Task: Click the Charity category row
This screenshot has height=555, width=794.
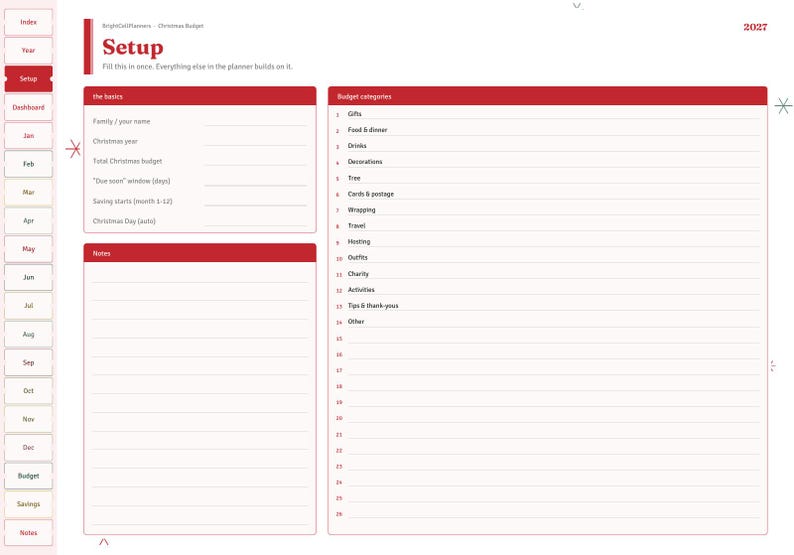Action: [548, 273]
